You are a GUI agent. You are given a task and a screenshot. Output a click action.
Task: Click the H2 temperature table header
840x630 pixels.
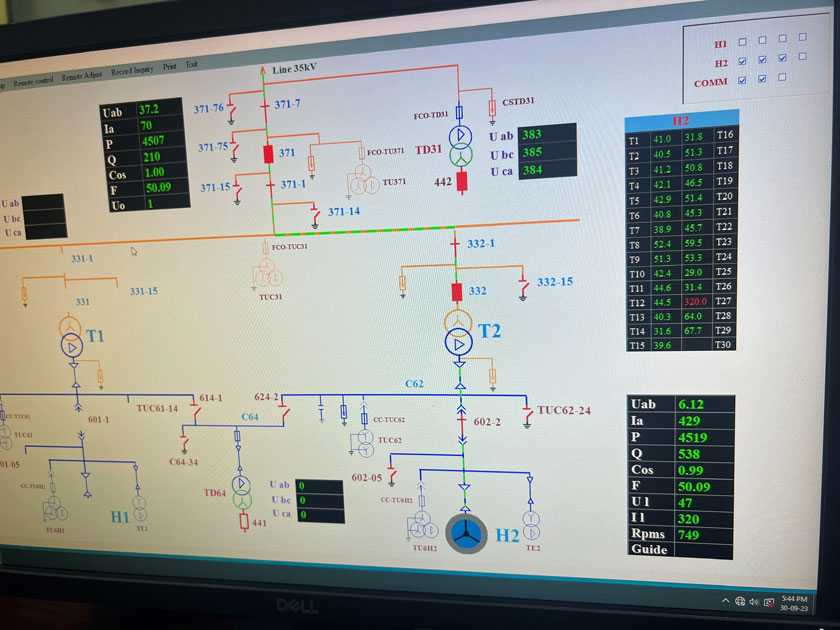pos(681,121)
